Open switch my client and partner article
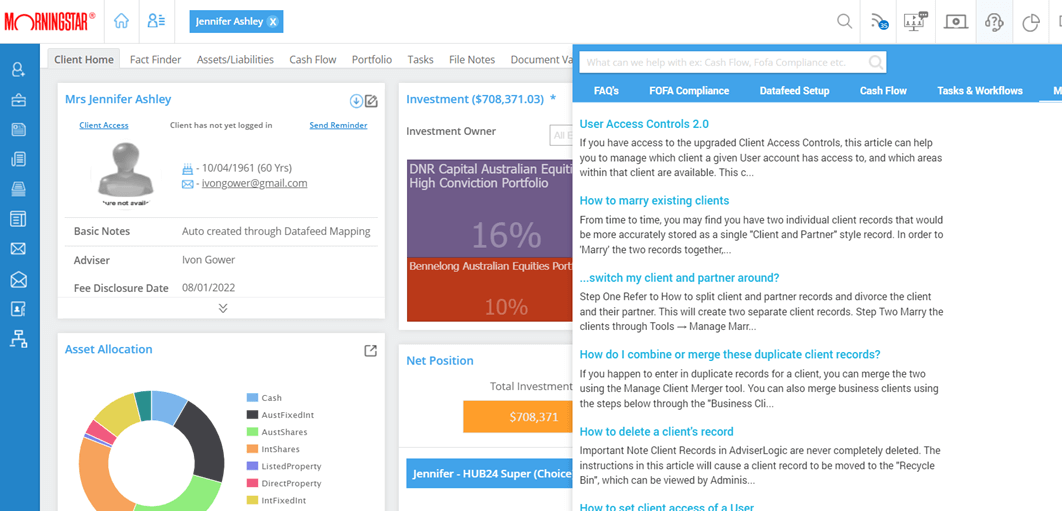 coord(680,278)
